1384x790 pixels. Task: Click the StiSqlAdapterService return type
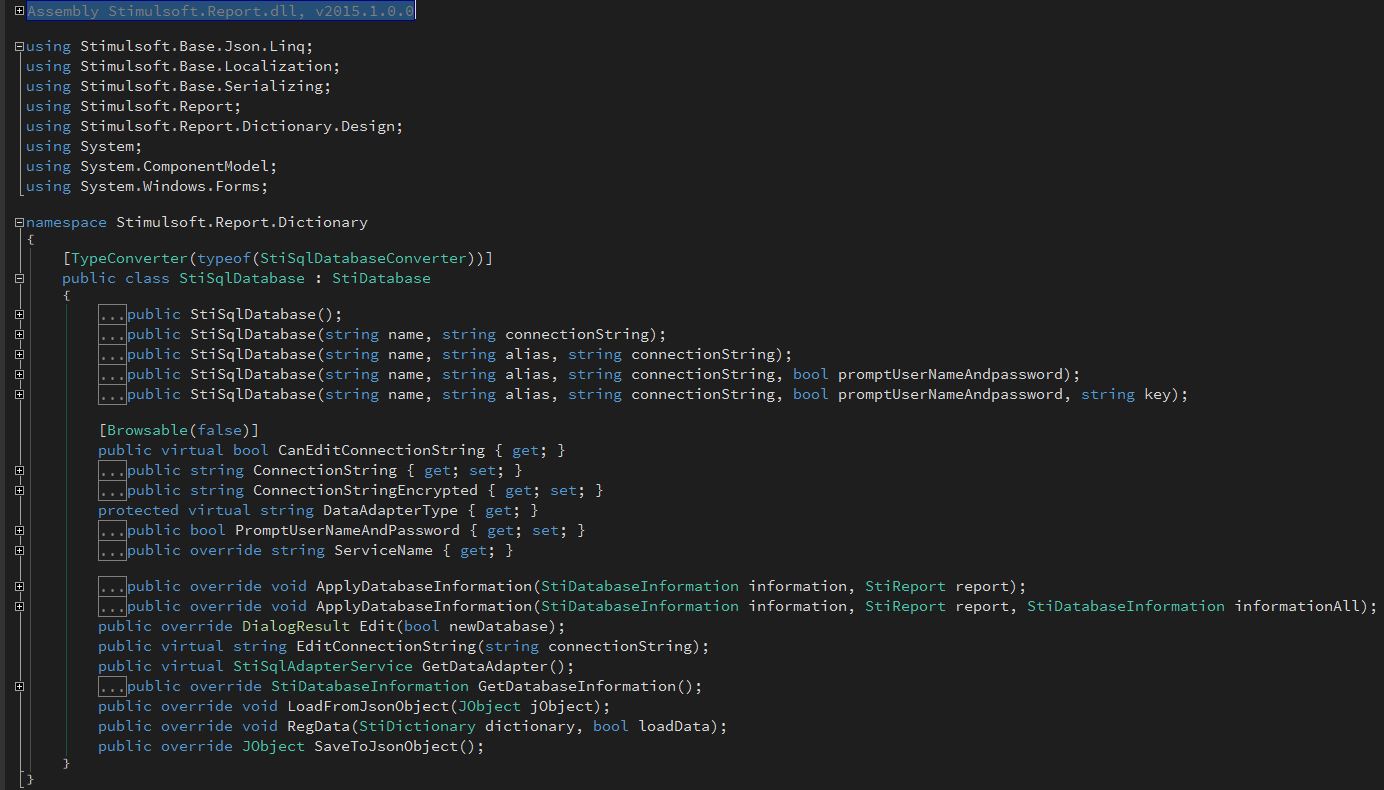coord(322,666)
